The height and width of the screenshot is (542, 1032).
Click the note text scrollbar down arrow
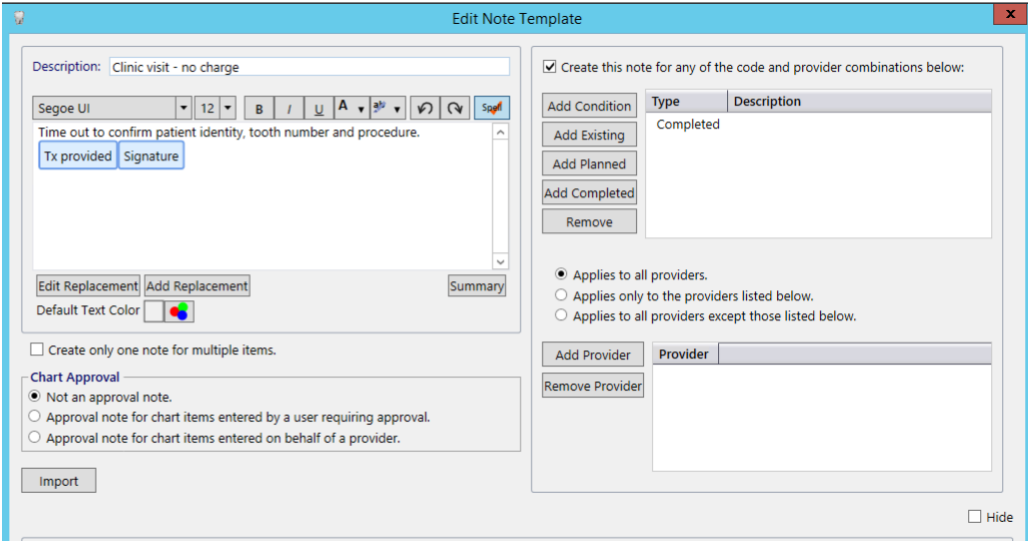click(500, 261)
